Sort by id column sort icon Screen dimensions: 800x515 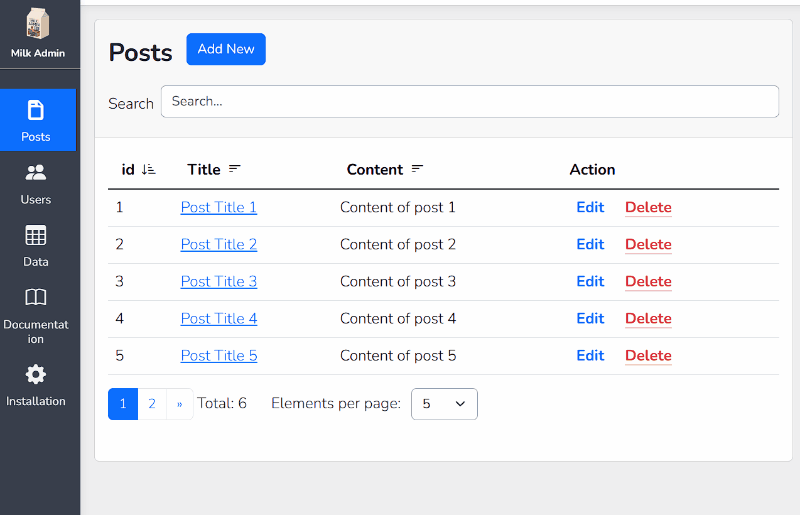pyautogui.click(x=149, y=170)
